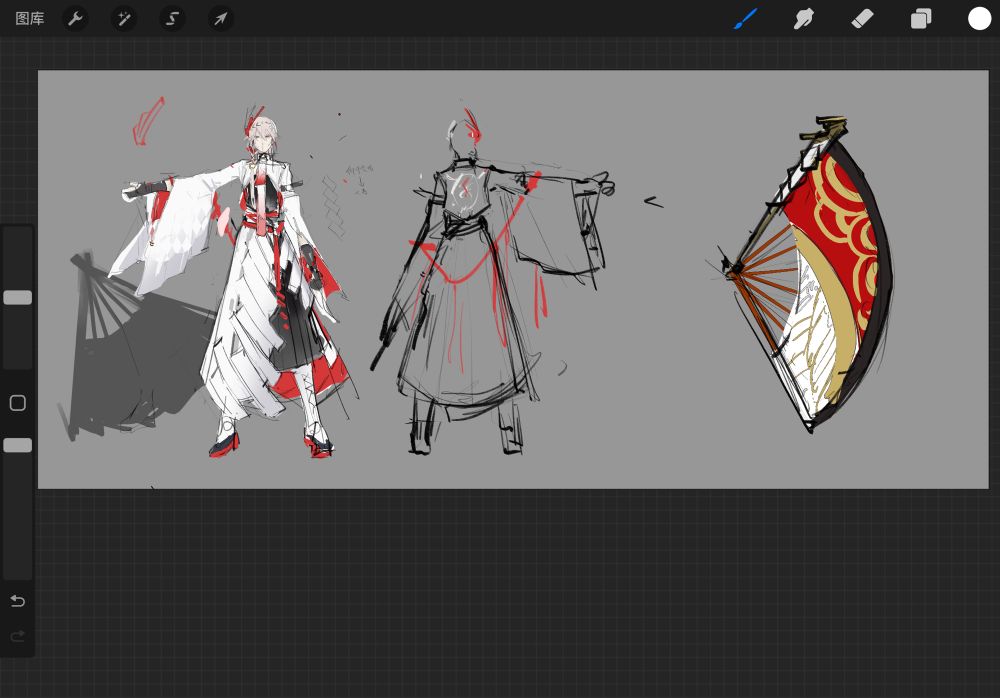Open the Actions wrench menu

[x=75, y=19]
